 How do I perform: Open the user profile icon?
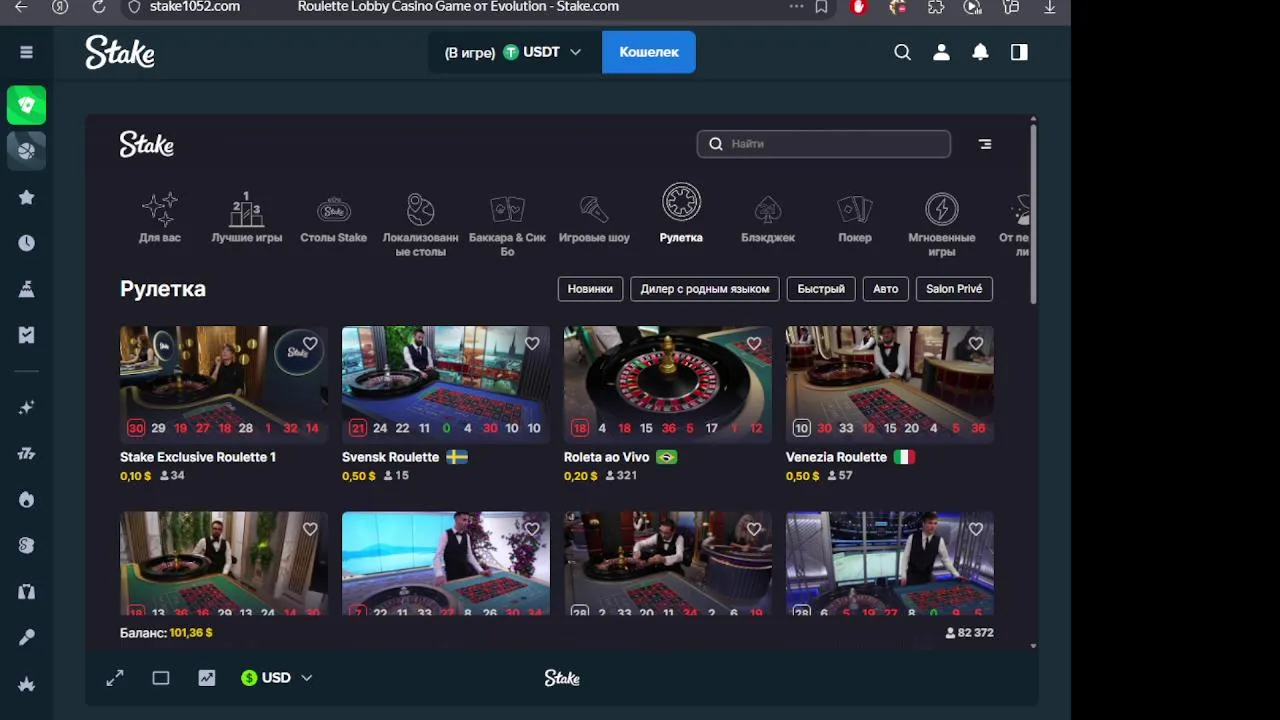941,52
